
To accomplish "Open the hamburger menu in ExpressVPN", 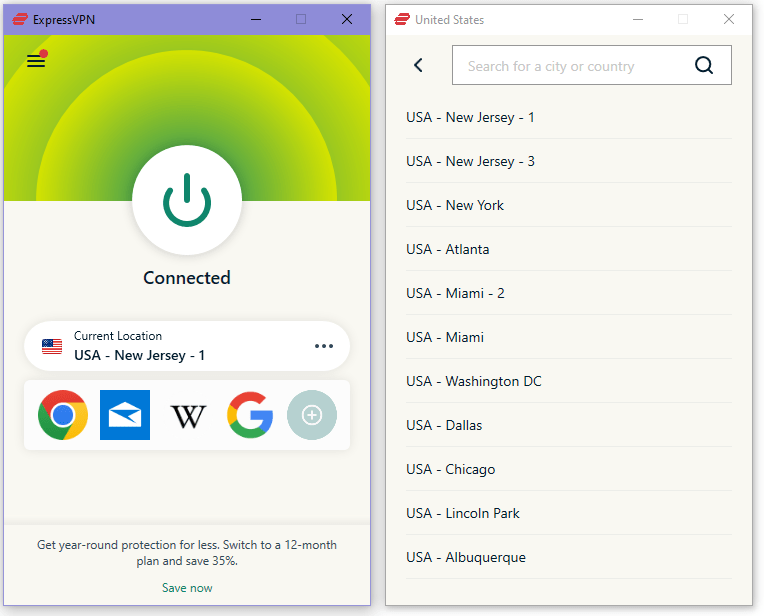I will click(36, 61).
